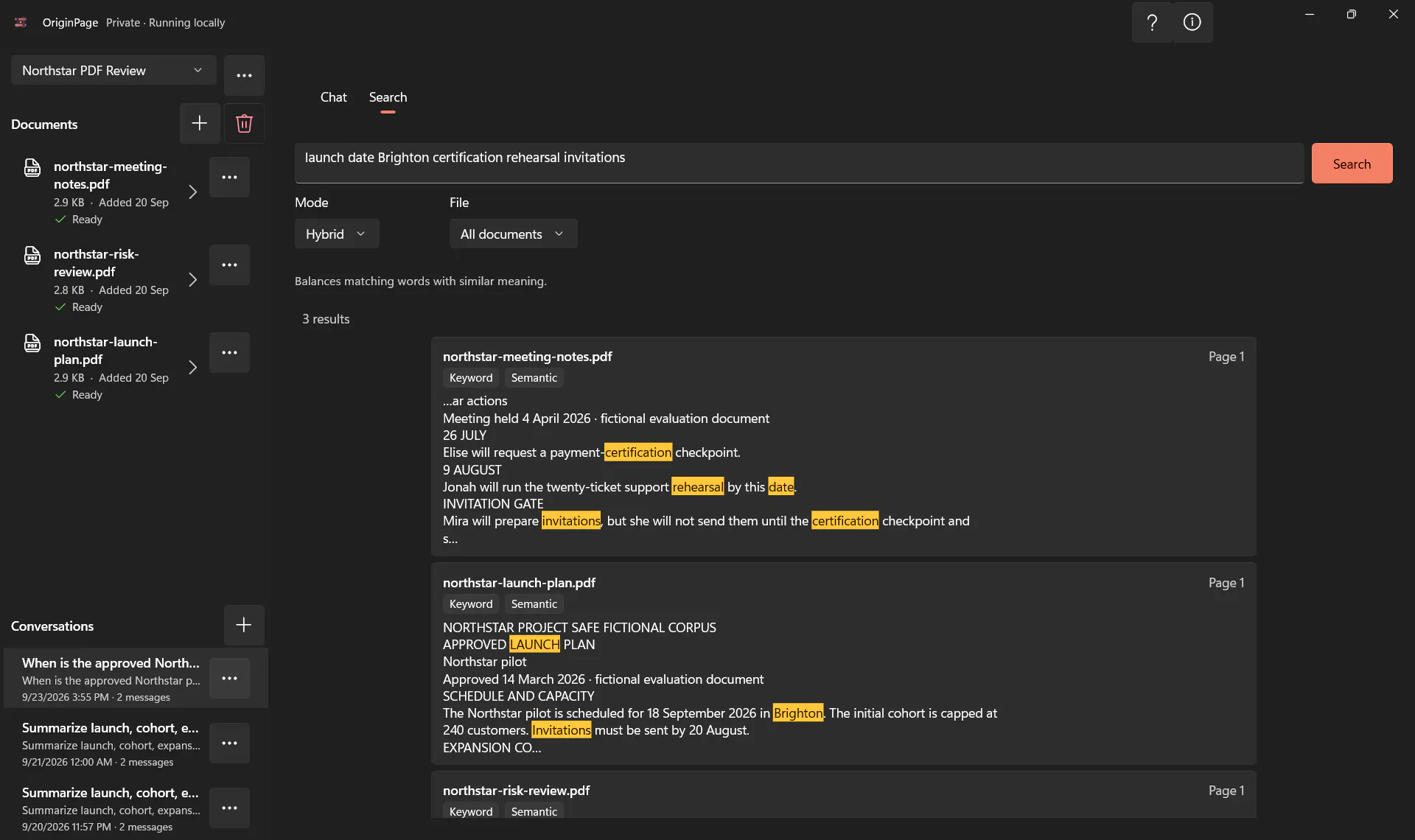This screenshot has width=1415, height=840.
Task: Click PDF file icon of northstar-launch-plan.pdf
Action: coord(32,343)
